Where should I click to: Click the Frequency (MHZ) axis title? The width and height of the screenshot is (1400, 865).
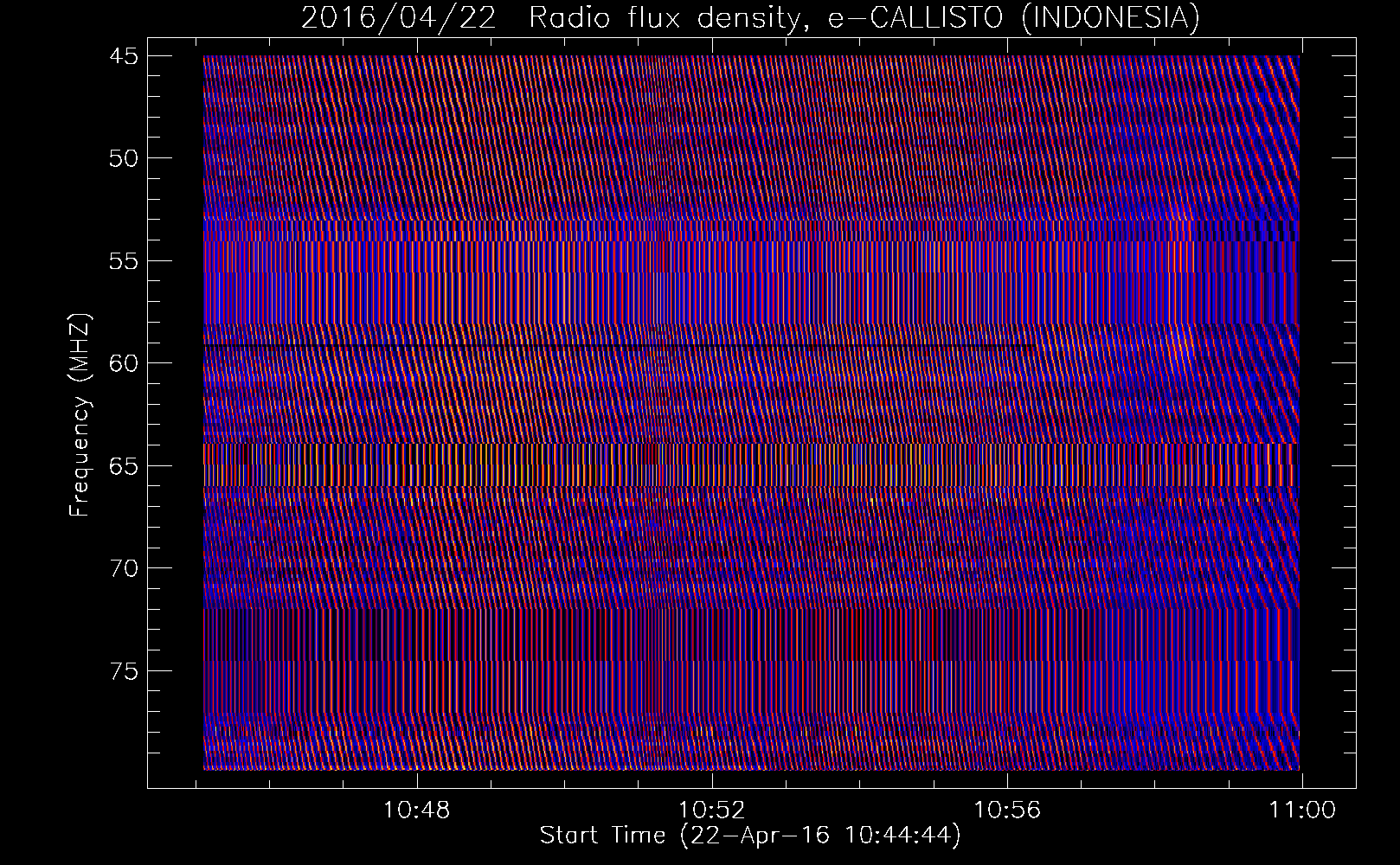pos(80,415)
